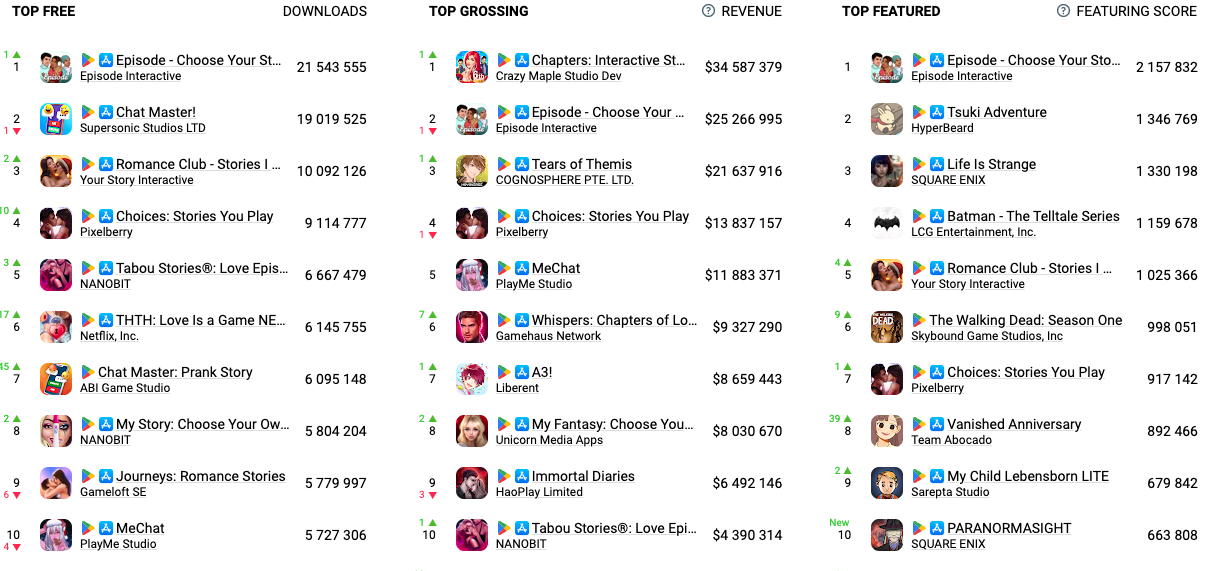The width and height of the screenshot is (1209, 571).
Task: Click App Store icon next to A3!
Action: [522, 372]
